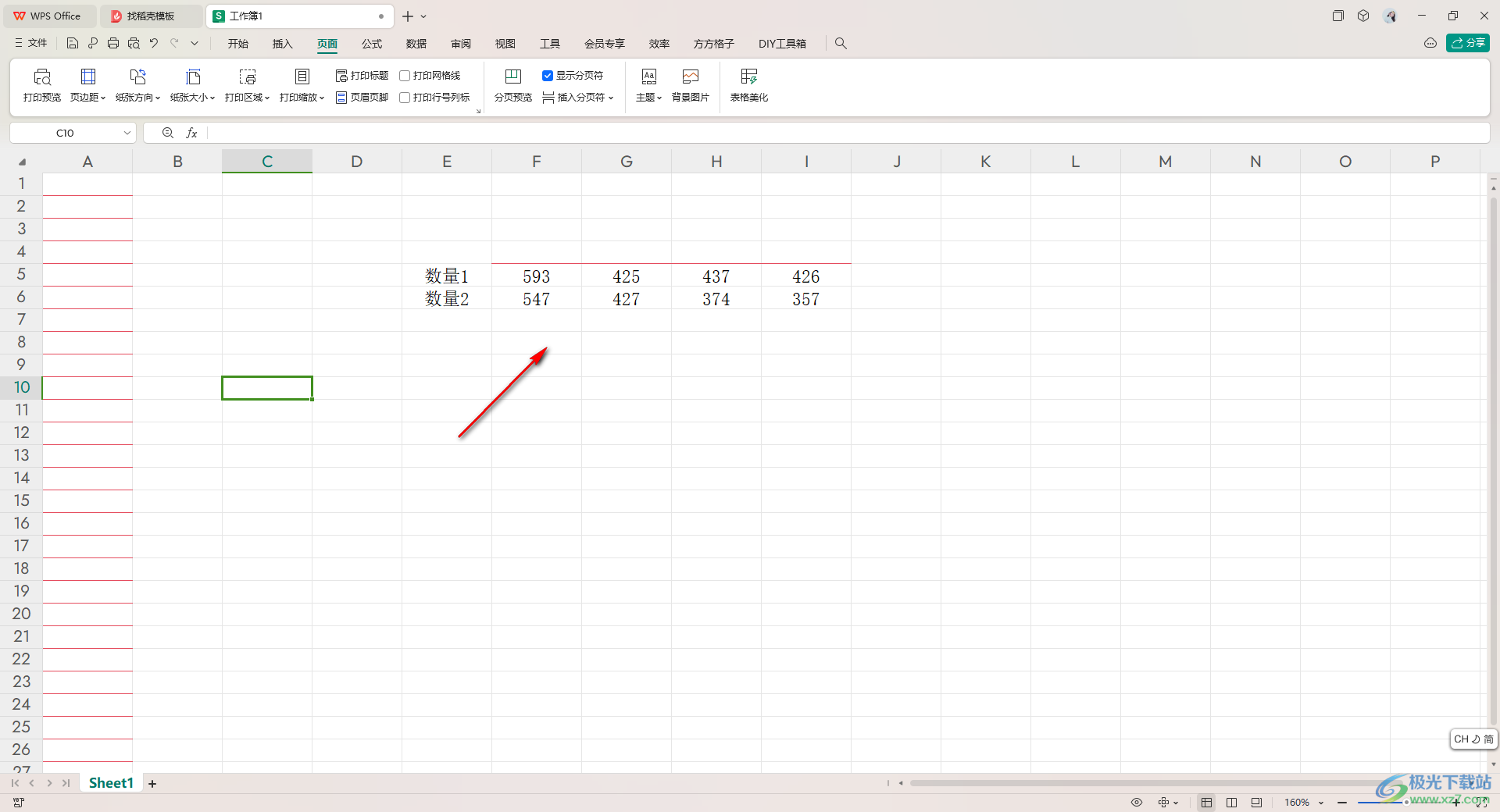Click the cloud sync status icon
This screenshot has height=812, width=1500.
1430,43
